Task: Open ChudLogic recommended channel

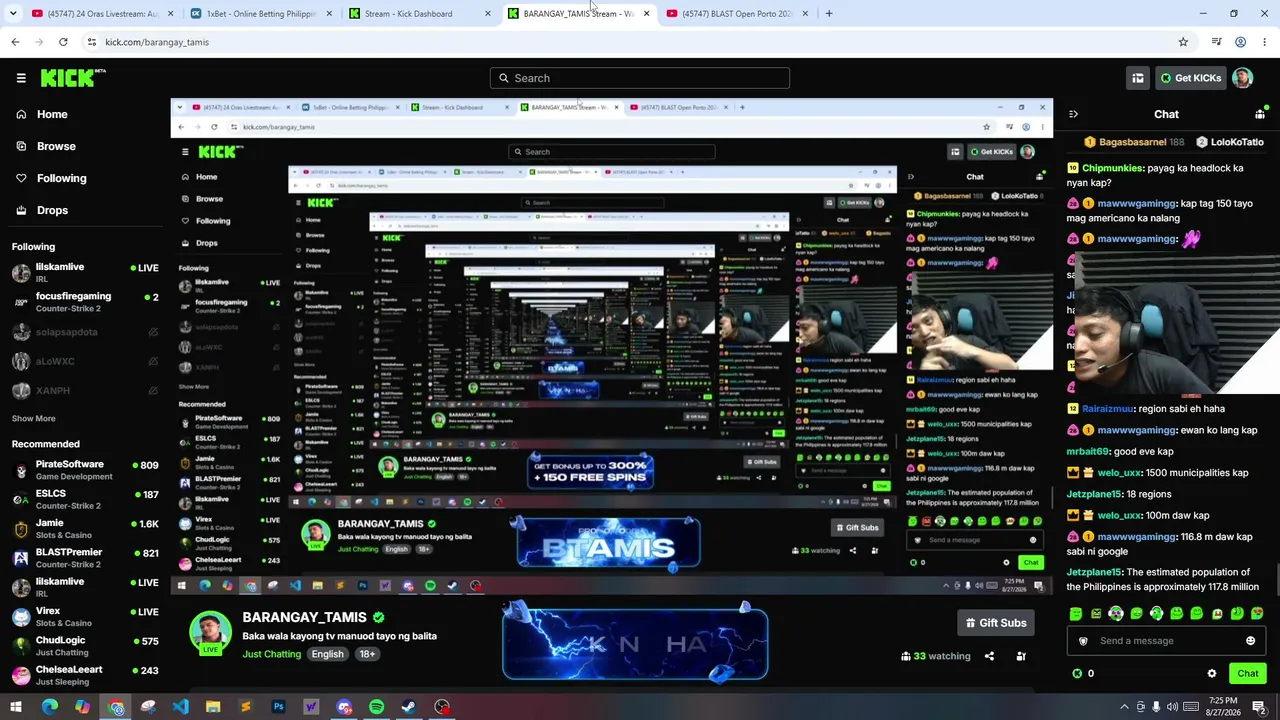Action: (84, 646)
